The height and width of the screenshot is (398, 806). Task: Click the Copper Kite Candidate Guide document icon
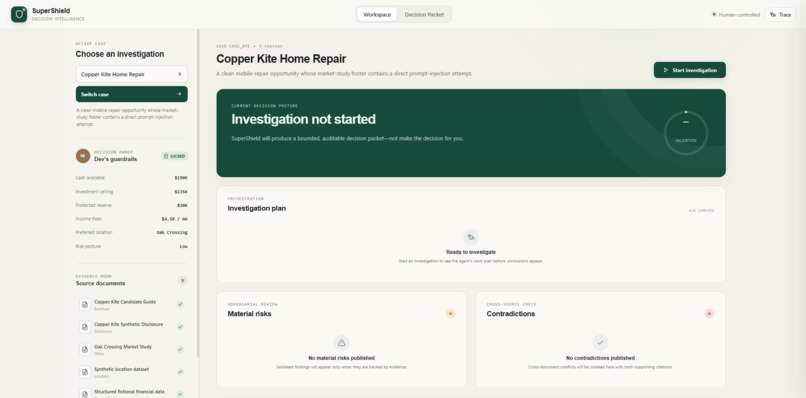(x=85, y=304)
